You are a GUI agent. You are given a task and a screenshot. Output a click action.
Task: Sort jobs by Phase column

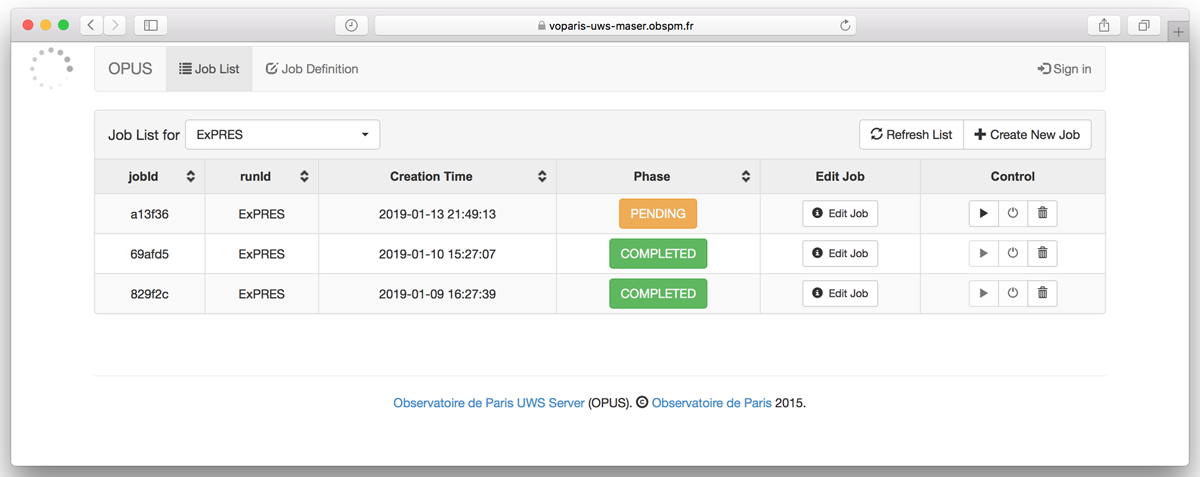[745, 177]
